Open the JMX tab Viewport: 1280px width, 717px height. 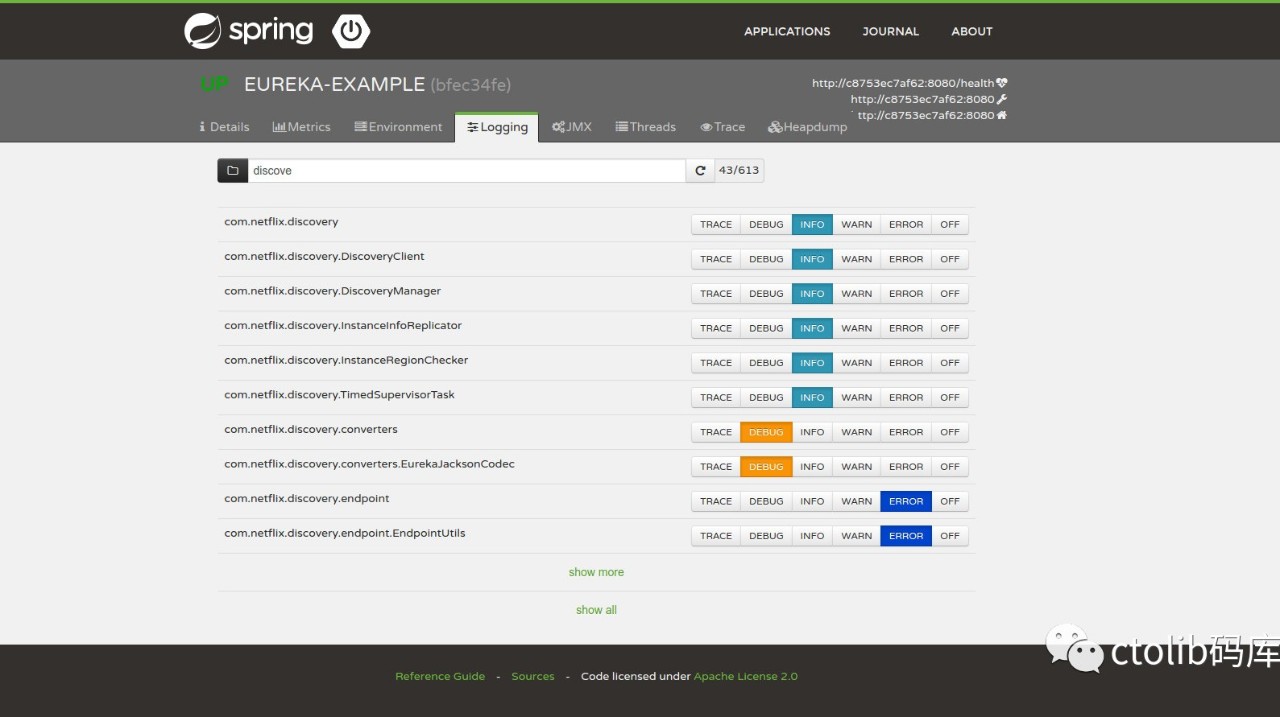pos(572,127)
